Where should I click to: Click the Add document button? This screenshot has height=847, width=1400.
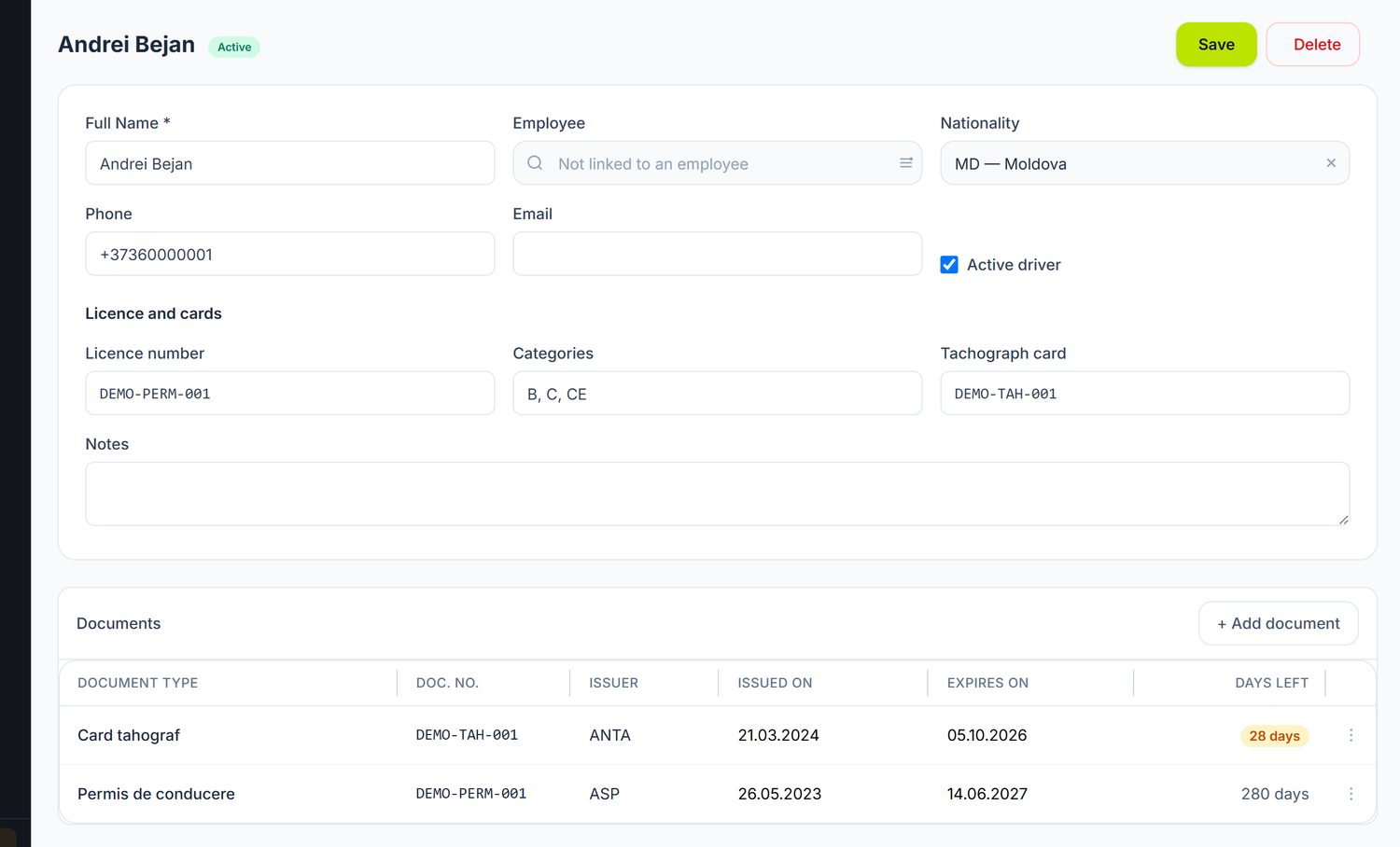[1278, 623]
